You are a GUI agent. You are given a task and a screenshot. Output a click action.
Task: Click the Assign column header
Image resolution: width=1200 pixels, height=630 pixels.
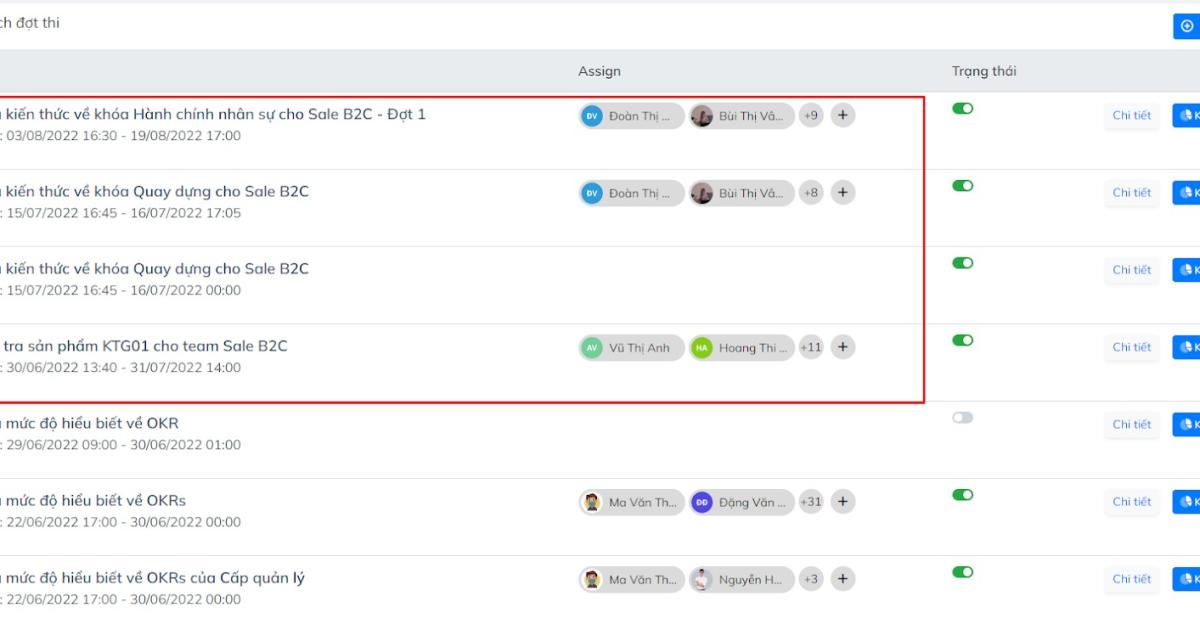click(x=599, y=71)
